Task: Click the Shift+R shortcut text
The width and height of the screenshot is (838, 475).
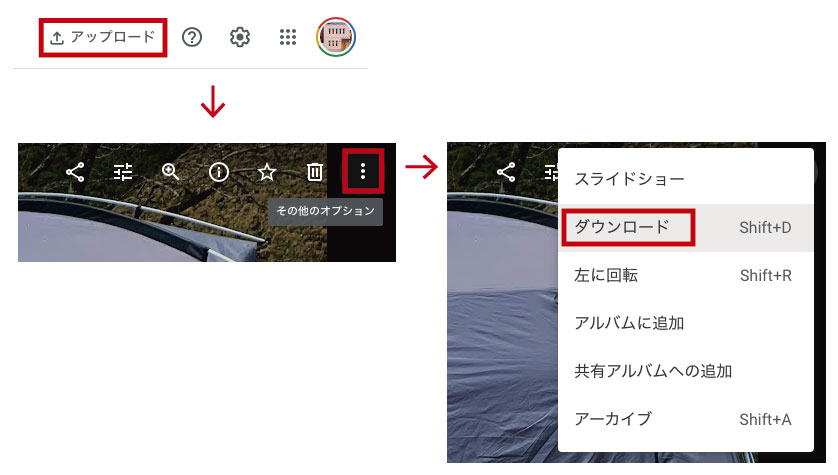Action: pos(765,276)
